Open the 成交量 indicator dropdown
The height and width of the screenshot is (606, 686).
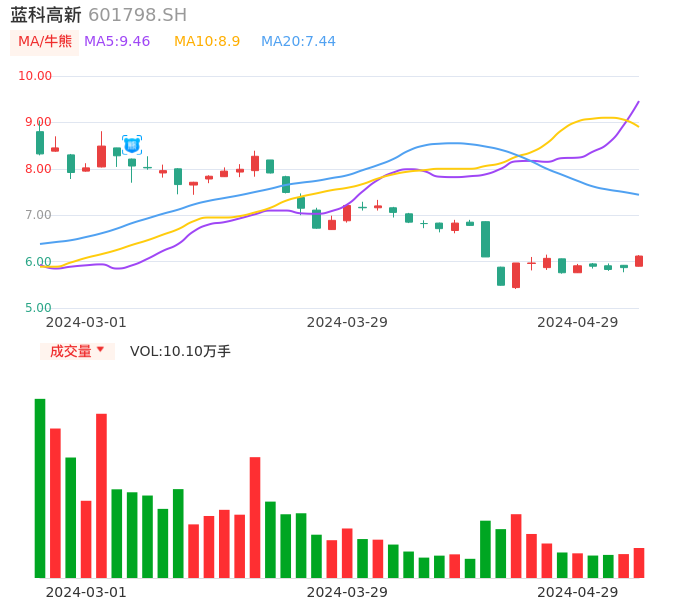[x=77, y=351]
